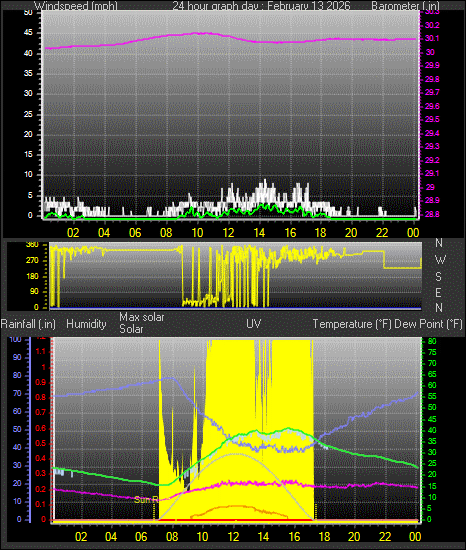Screen dimensions: 466x550
Task: Click hour 18 under the windspeed chart
Action: pyautogui.click(x=320, y=233)
